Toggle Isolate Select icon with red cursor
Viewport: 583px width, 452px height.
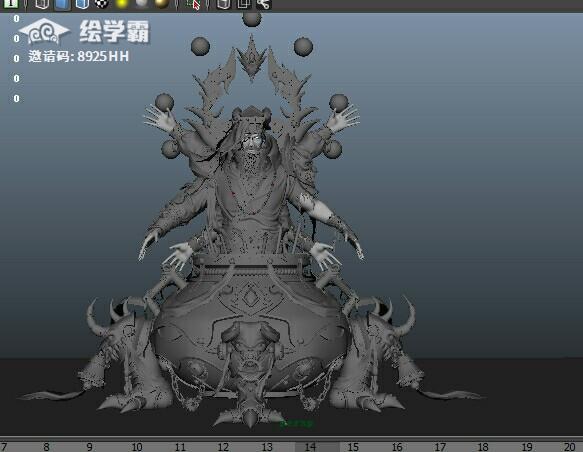(193, 4)
